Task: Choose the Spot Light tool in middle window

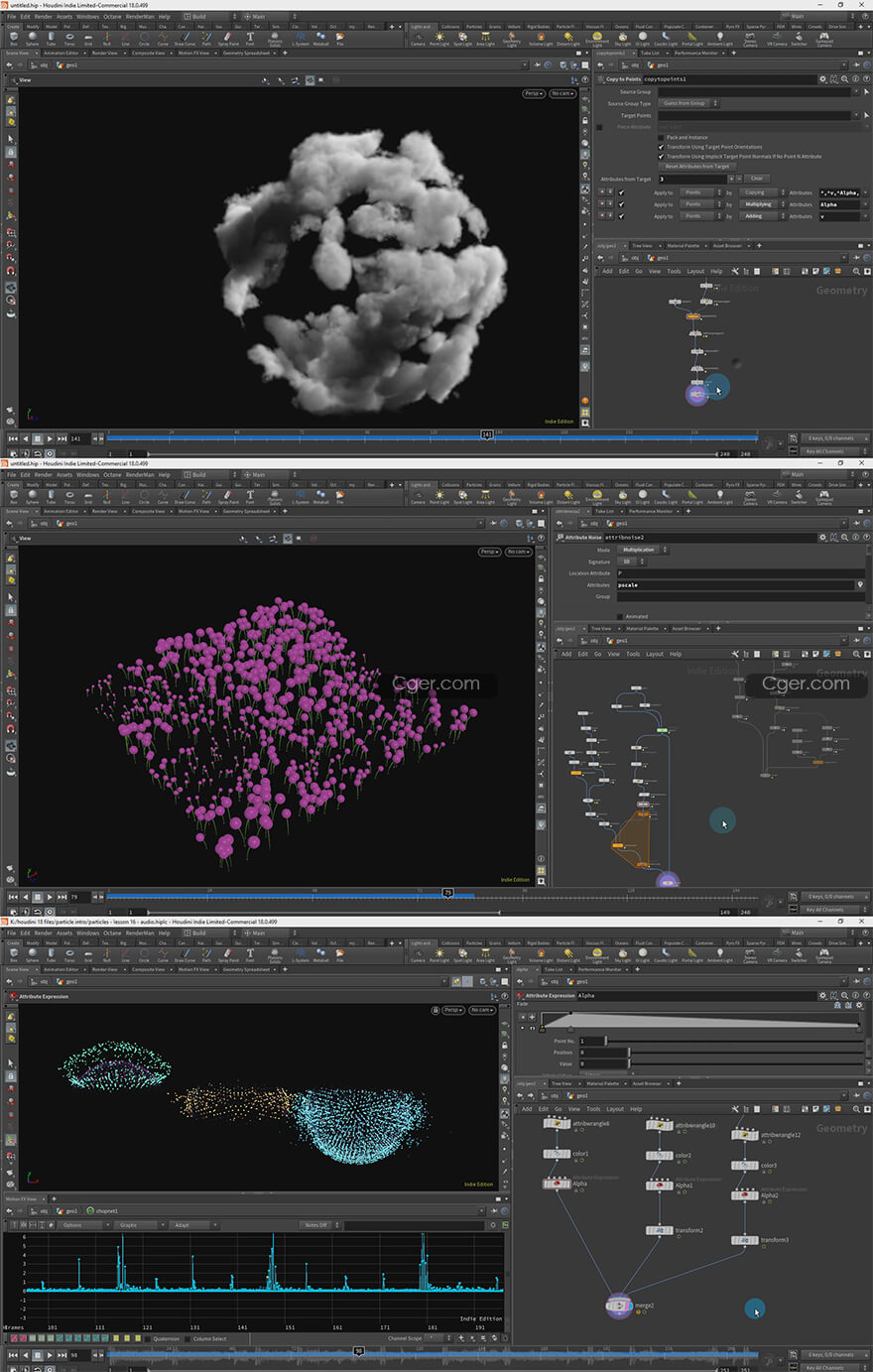Action: [462, 497]
